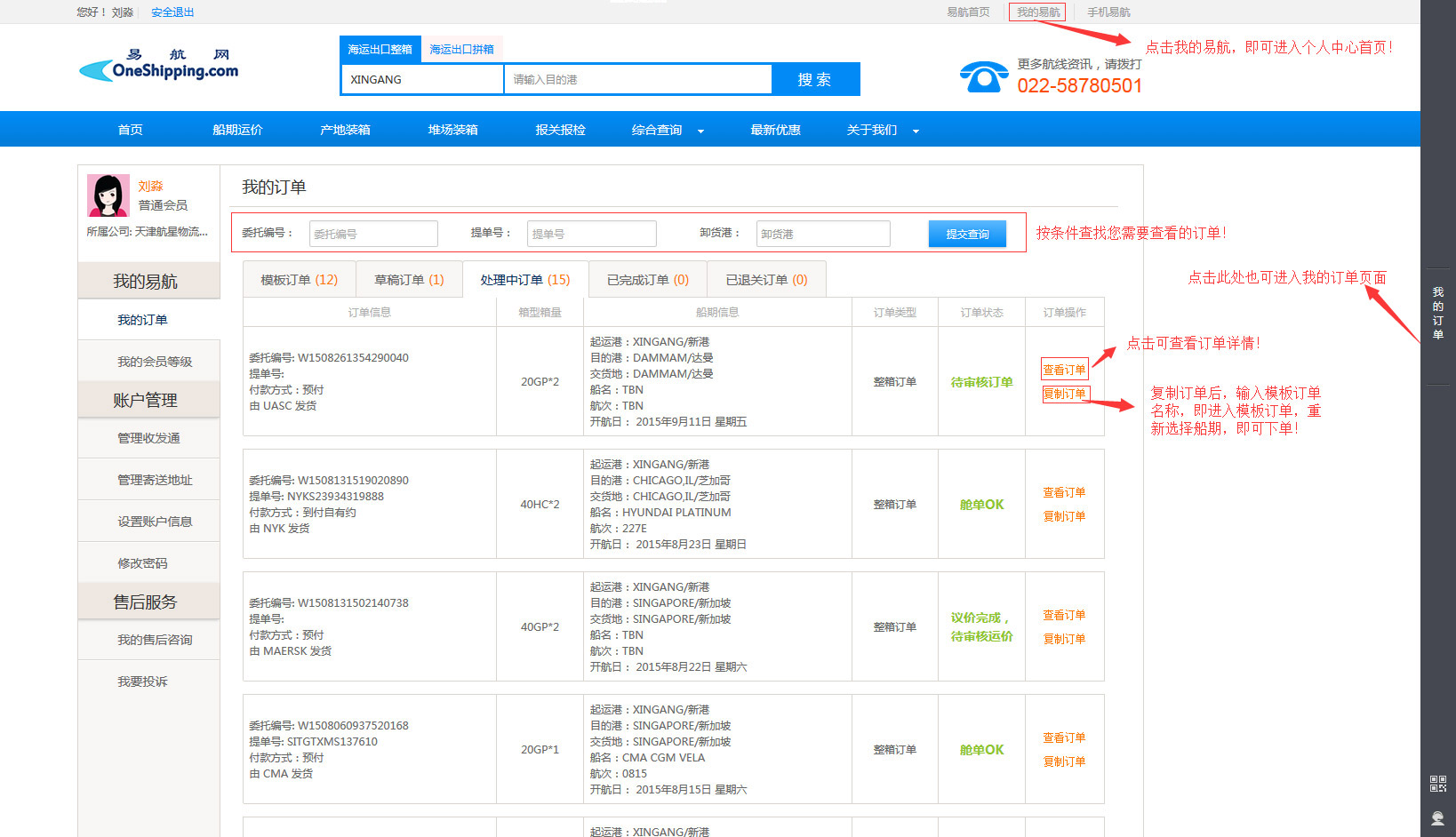
Task: Click the customer service headset icon
Action: pos(1437,817)
